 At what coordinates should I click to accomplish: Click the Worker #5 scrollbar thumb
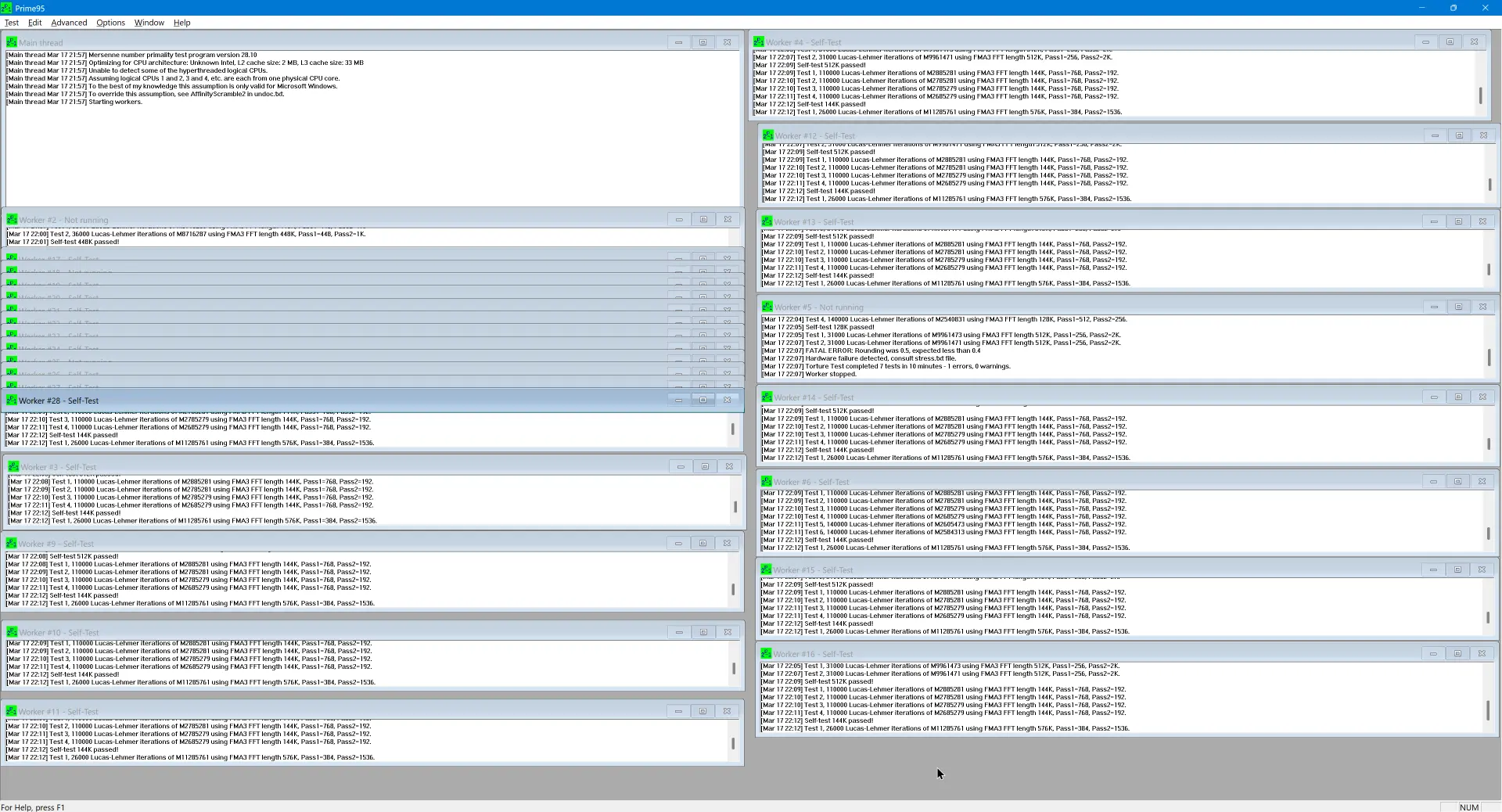pyautogui.click(x=1489, y=357)
